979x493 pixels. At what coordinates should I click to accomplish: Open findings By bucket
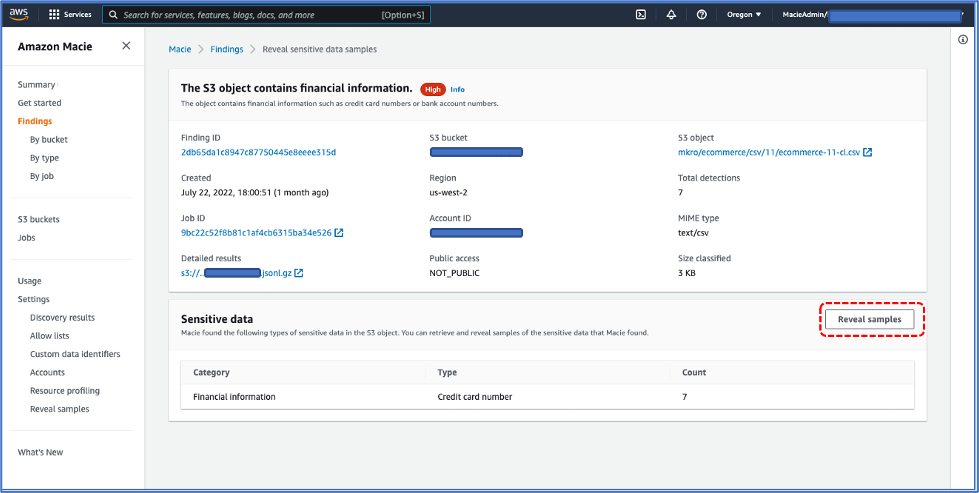[x=49, y=140]
